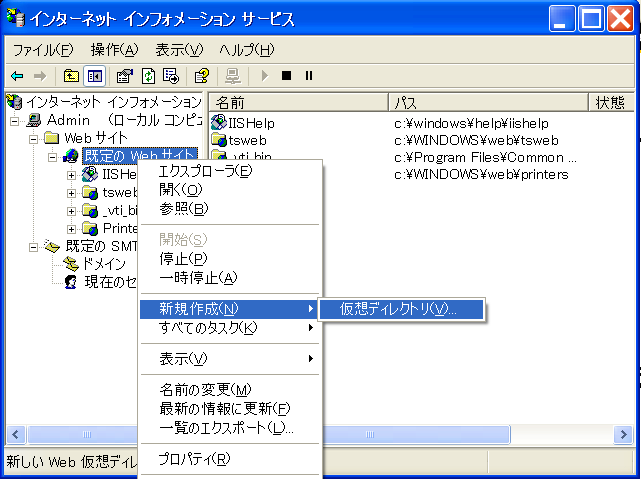The height and width of the screenshot is (479, 641).
Task: Select ドメイン in the tree
Action: 103,264
